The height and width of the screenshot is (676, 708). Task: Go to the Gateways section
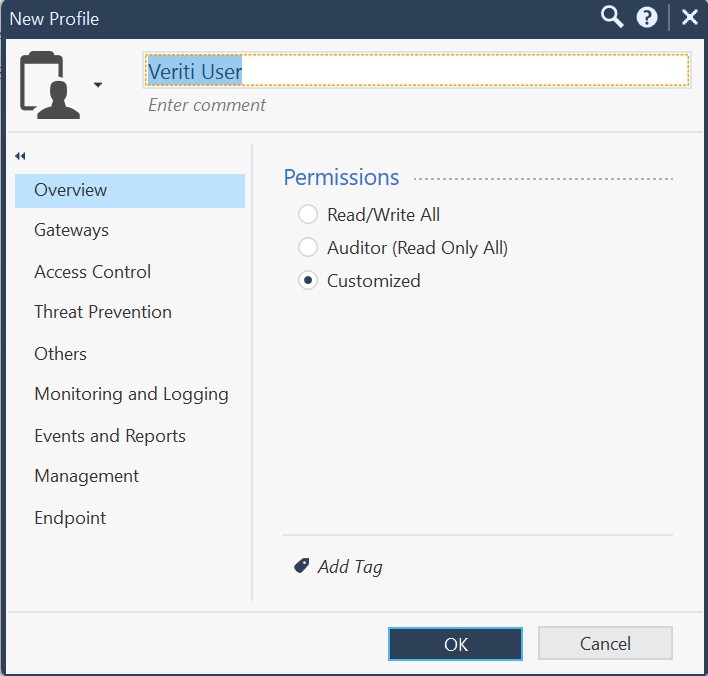[x=71, y=230]
